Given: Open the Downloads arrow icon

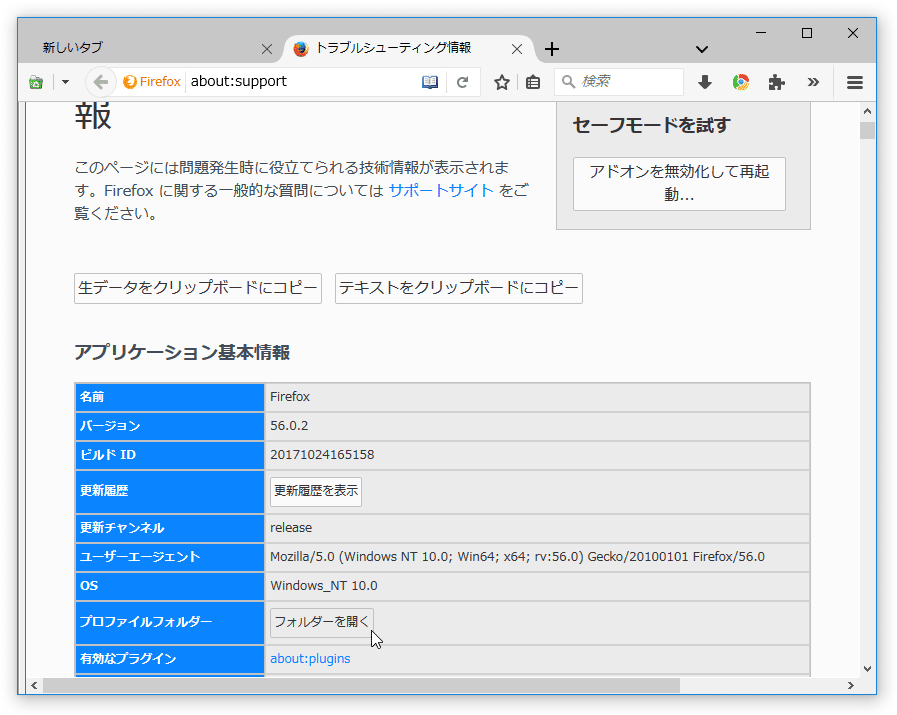Looking at the screenshot, I should (705, 82).
